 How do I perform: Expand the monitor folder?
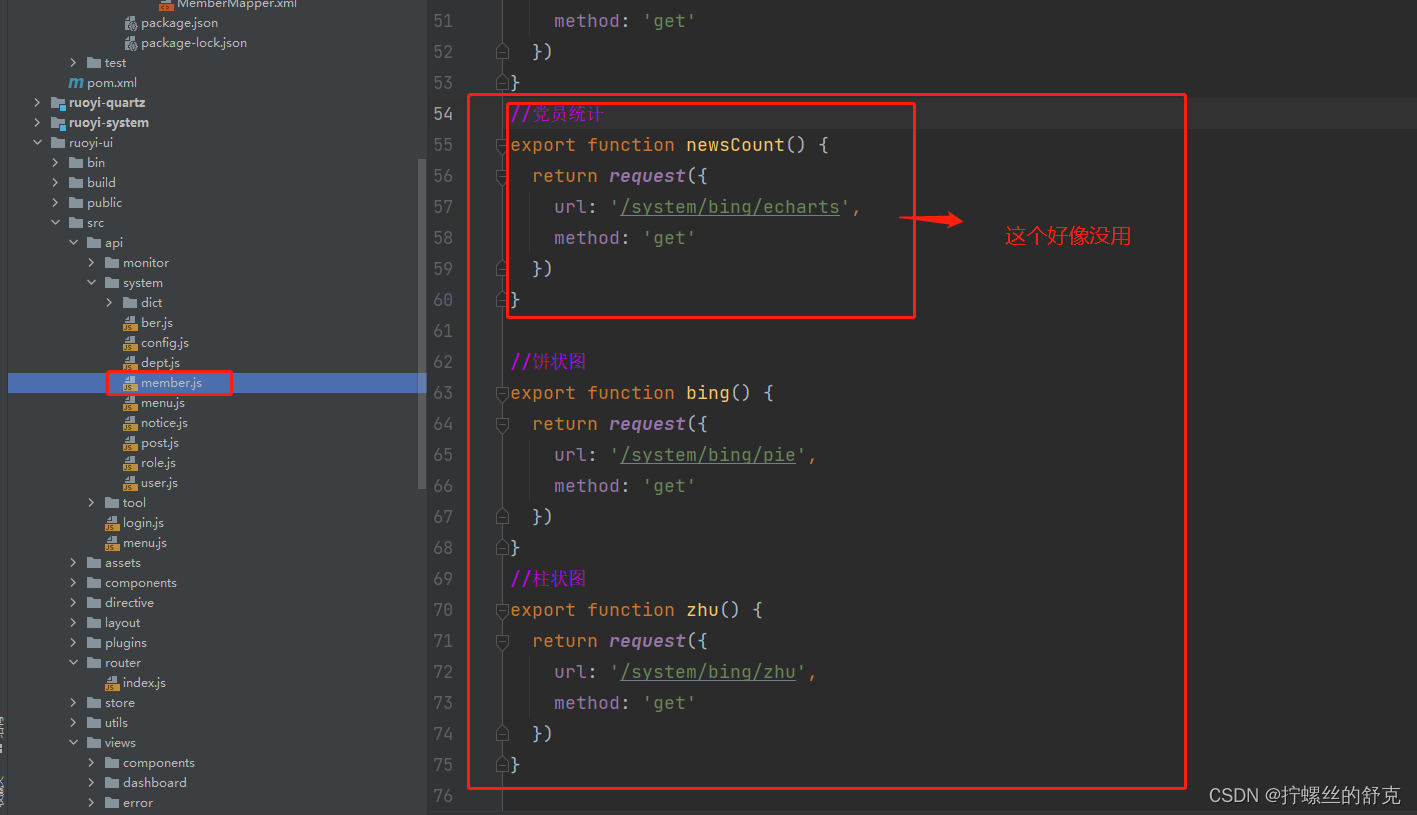(91, 263)
